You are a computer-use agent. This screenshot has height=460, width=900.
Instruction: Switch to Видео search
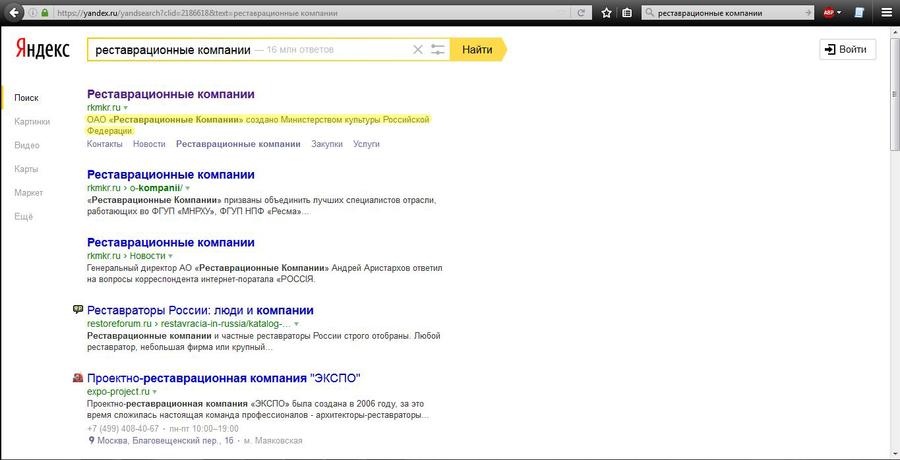tap(27, 145)
